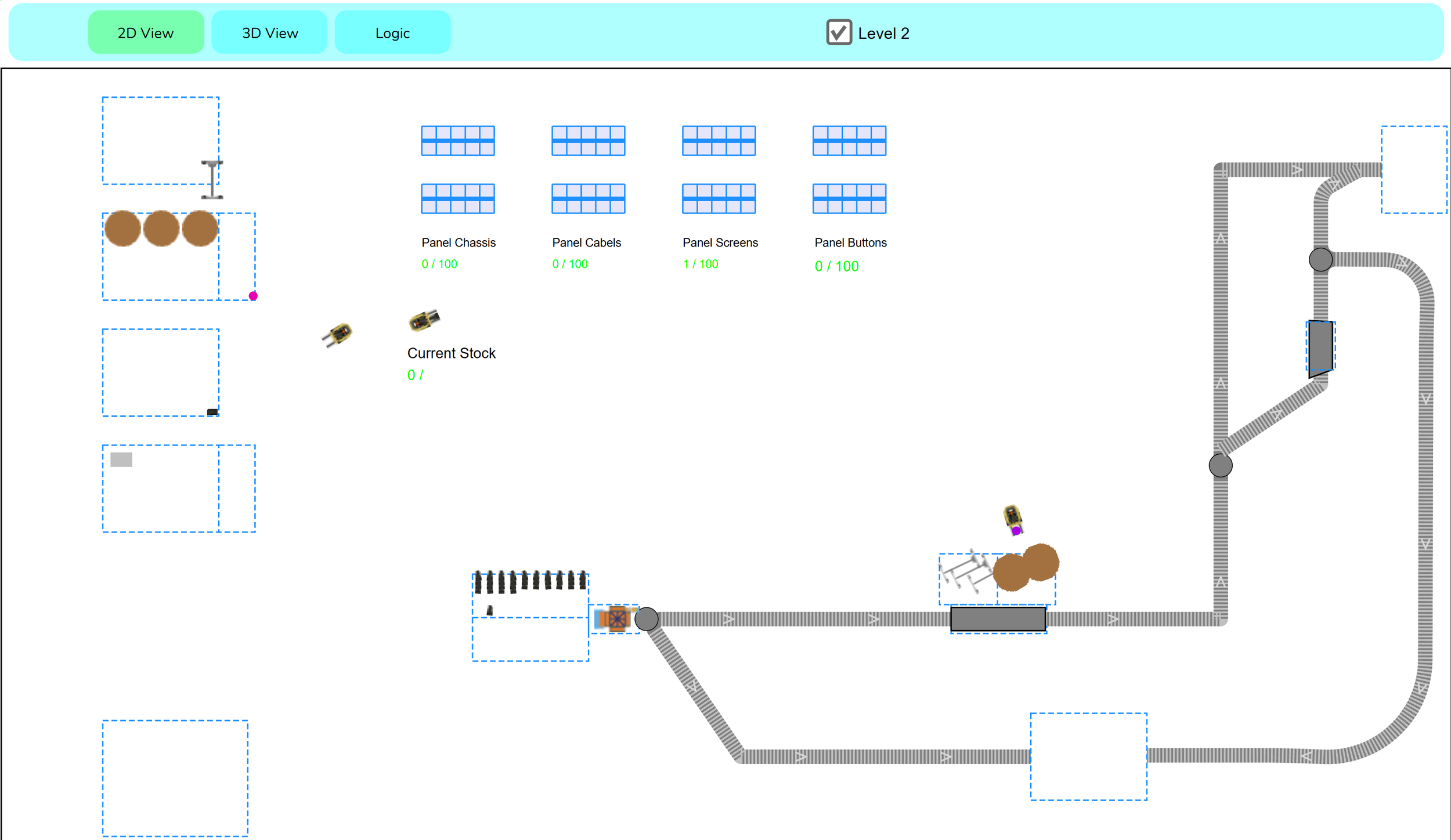The width and height of the screenshot is (1451, 840).
Task: Click the roundabout junction beside the assembly machine
Action: pos(646,619)
